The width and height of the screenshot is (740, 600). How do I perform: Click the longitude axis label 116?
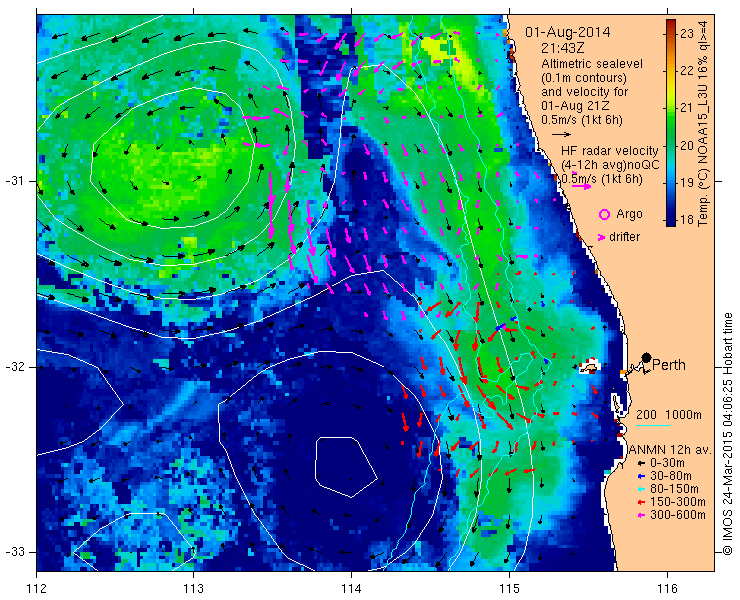click(x=667, y=589)
